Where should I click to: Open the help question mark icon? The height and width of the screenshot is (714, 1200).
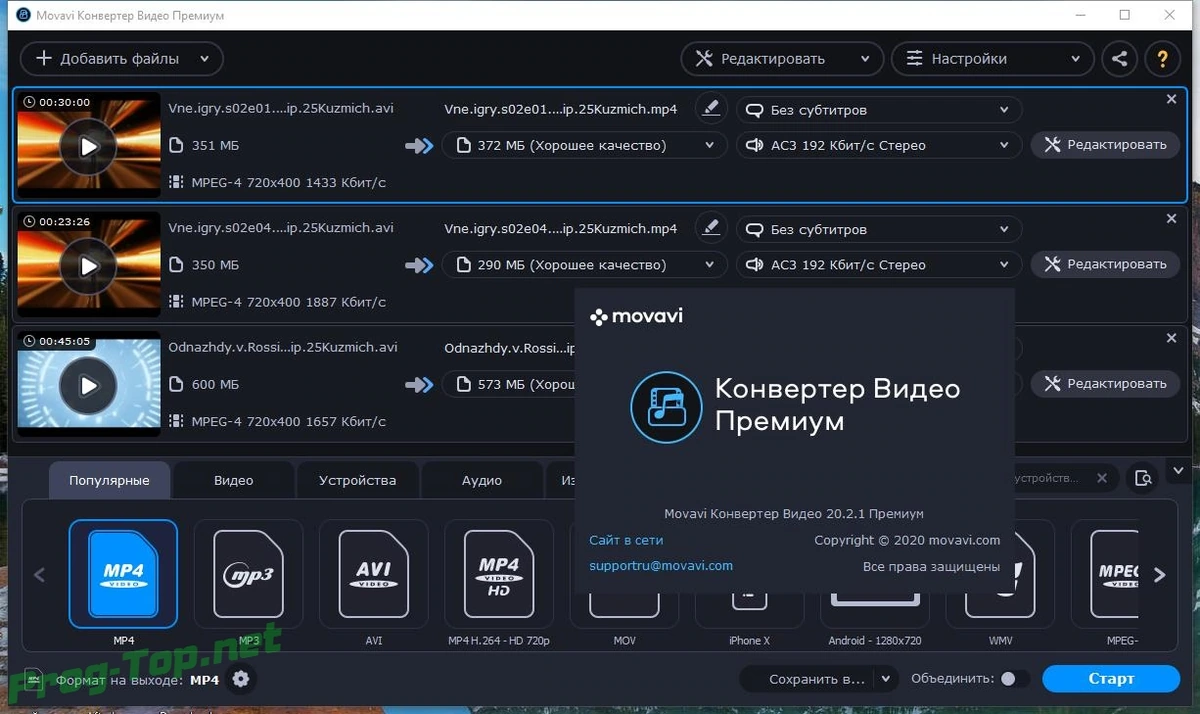click(x=1162, y=59)
